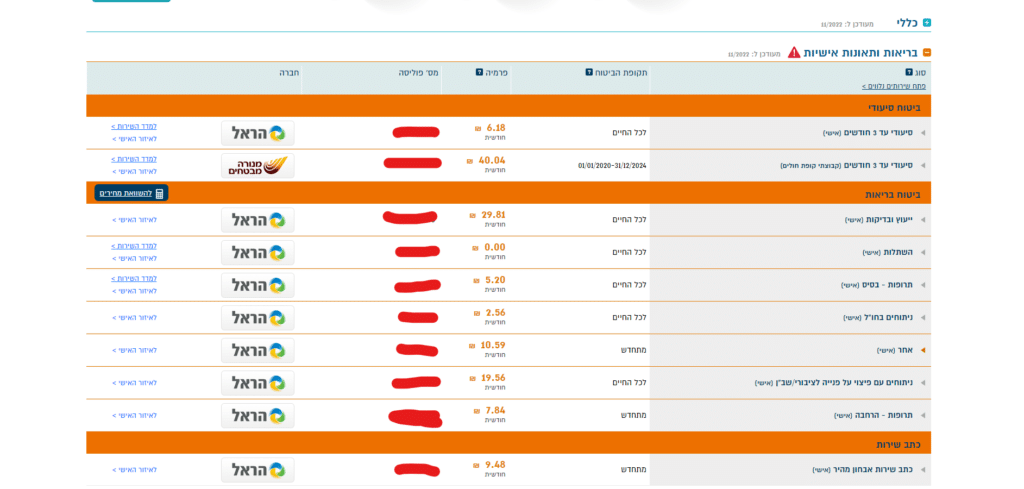Click help icon beside תקופת הביטוח header
This screenshot has width=1024, height=489.
tap(589, 72)
